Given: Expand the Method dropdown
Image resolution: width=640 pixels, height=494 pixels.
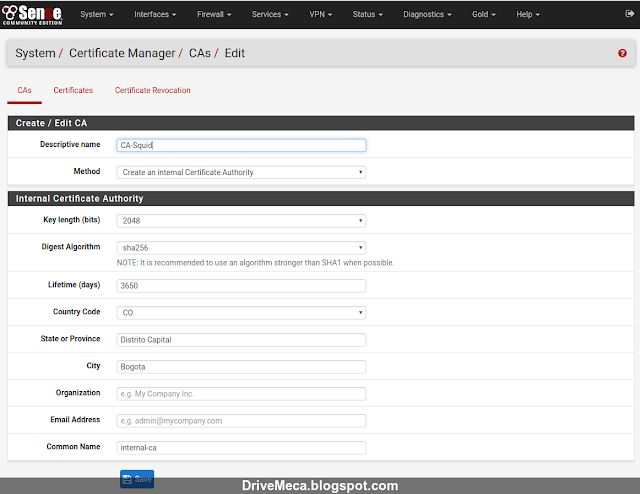Looking at the screenshot, I should [x=241, y=172].
